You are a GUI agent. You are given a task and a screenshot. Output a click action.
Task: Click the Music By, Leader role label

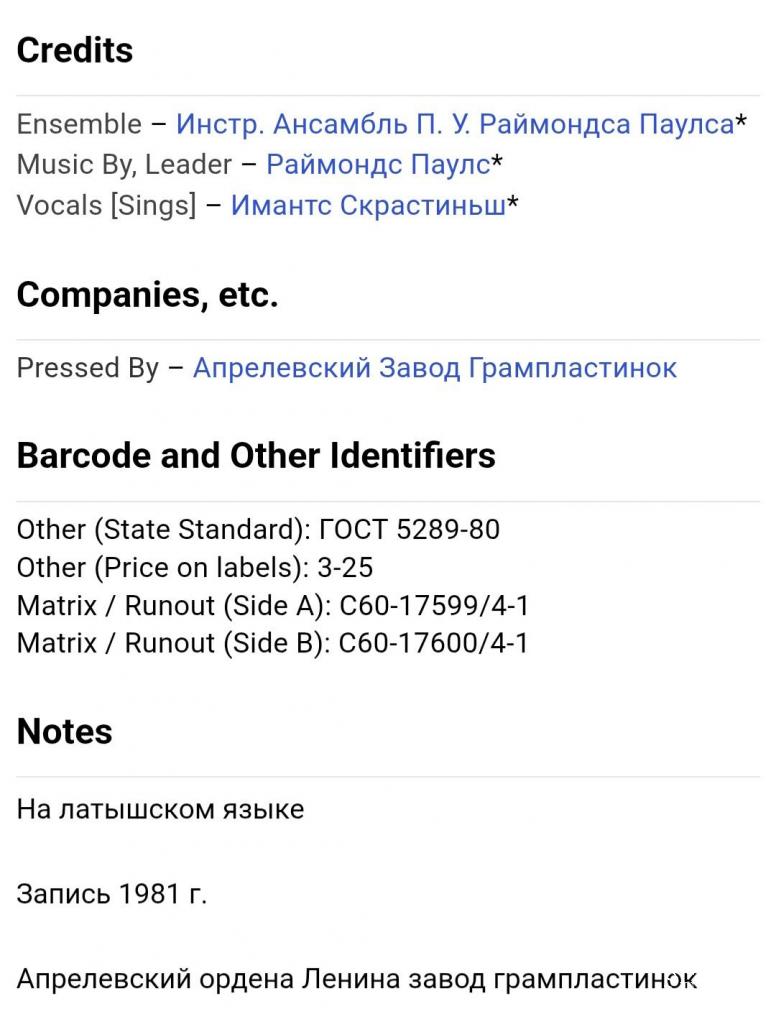(x=124, y=165)
